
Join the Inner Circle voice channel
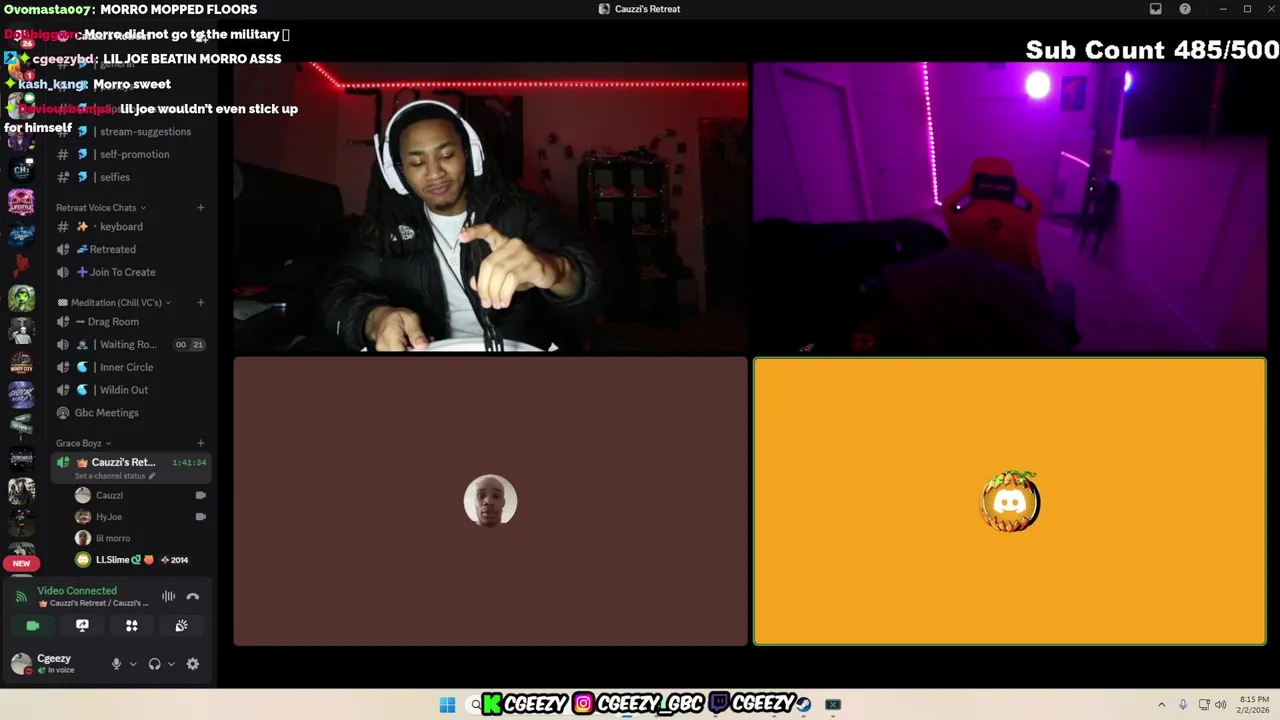[131, 367]
